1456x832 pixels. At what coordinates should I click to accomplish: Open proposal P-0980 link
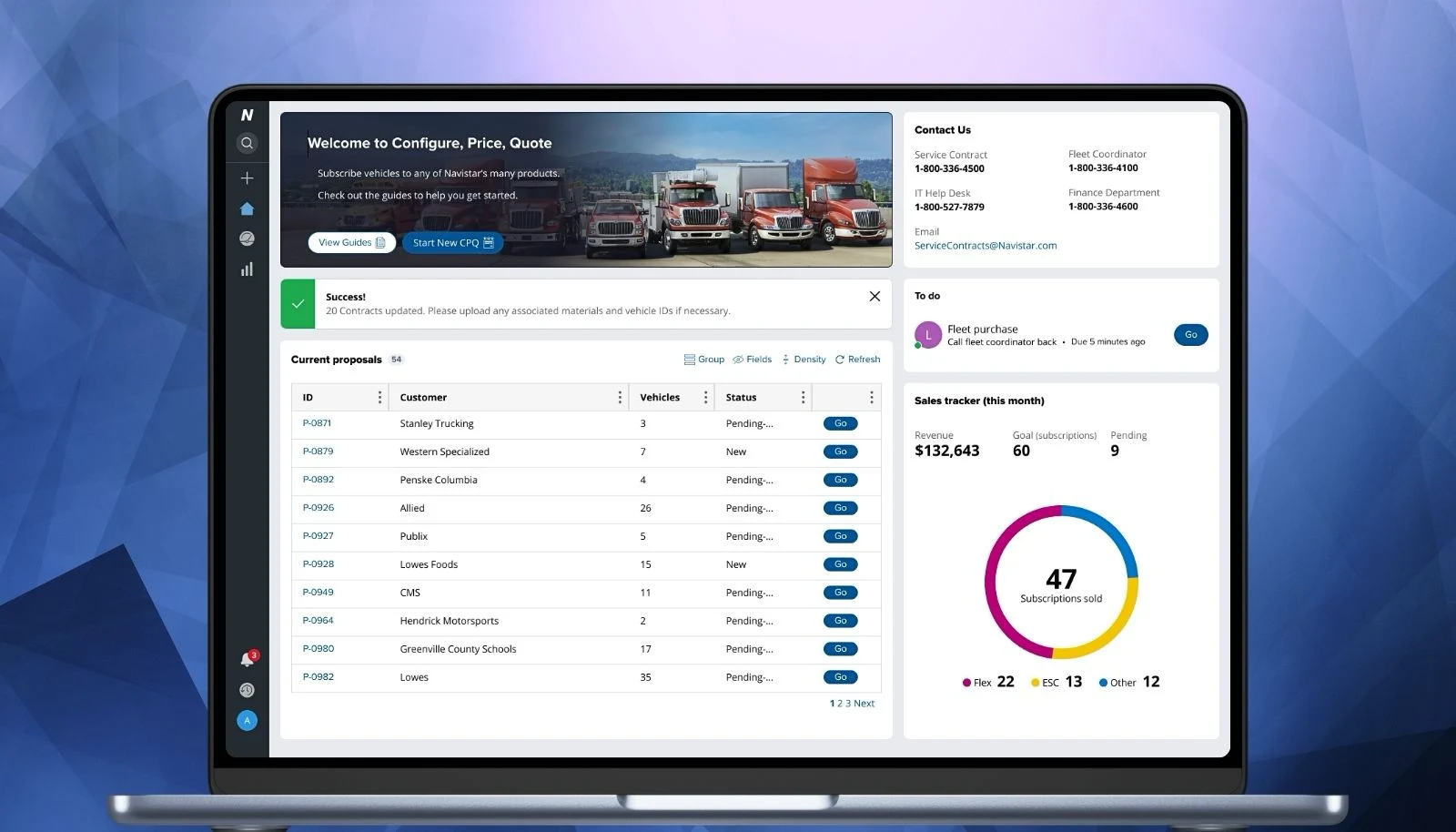tap(318, 649)
